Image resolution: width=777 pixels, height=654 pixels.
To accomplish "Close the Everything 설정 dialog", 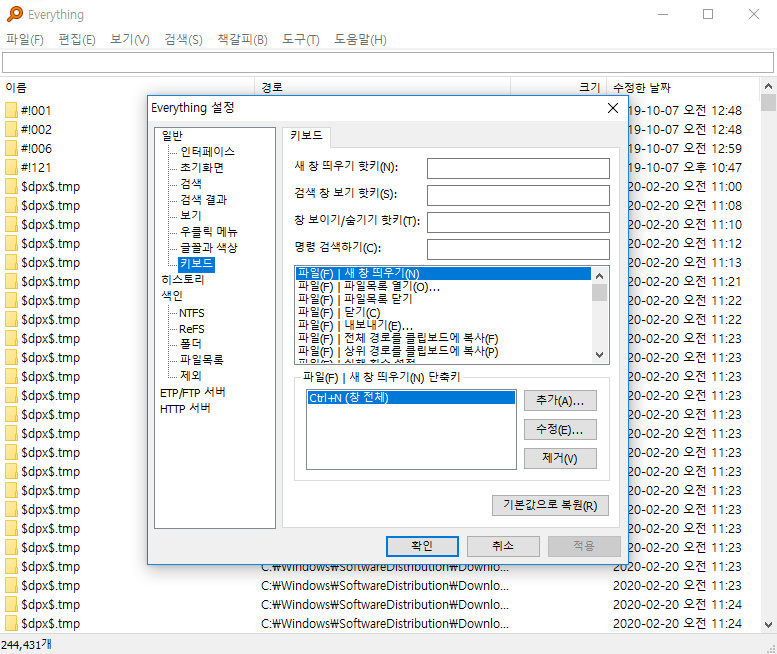I will (x=612, y=108).
